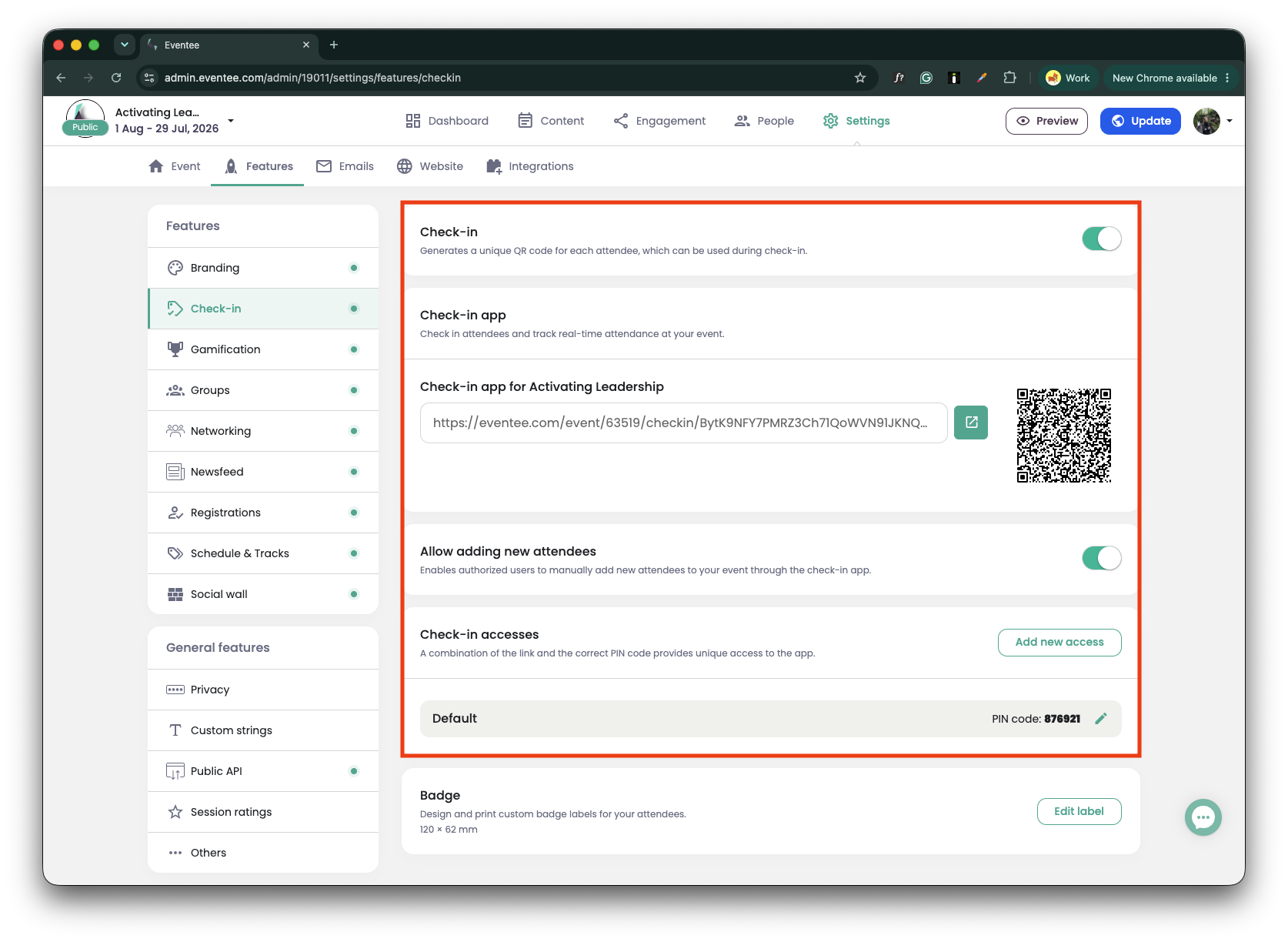The width and height of the screenshot is (1288, 942).
Task: Bookmark this page with the star icon
Action: 860,78
